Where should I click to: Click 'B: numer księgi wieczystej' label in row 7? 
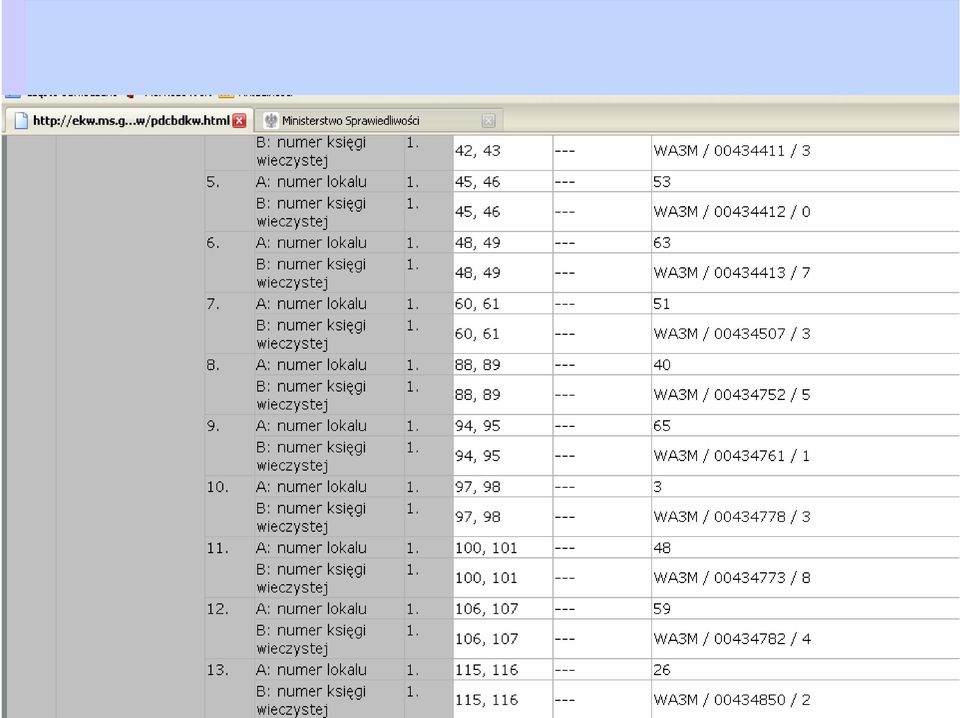coord(311,334)
